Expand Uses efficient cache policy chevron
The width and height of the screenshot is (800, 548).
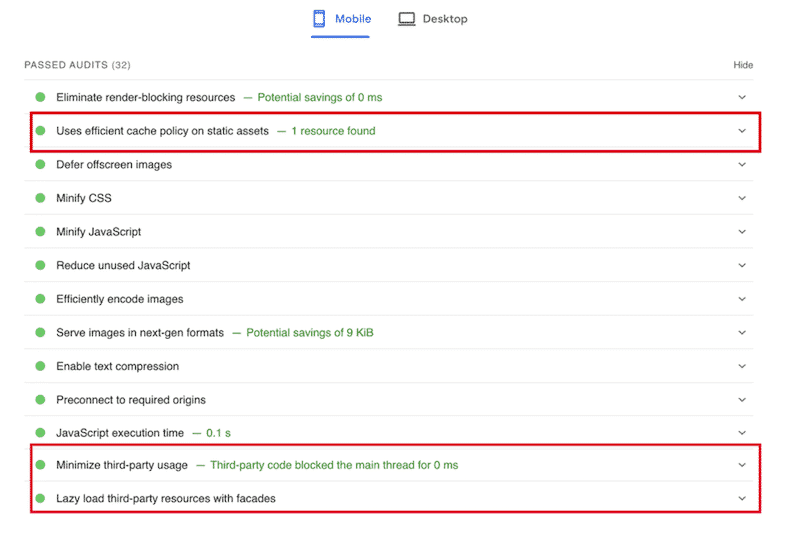coord(742,131)
